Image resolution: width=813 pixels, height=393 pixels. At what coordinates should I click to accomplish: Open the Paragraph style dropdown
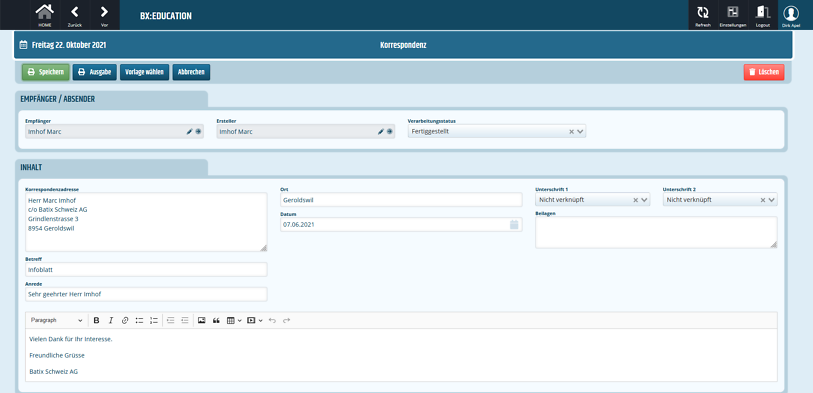[x=56, y=320]
